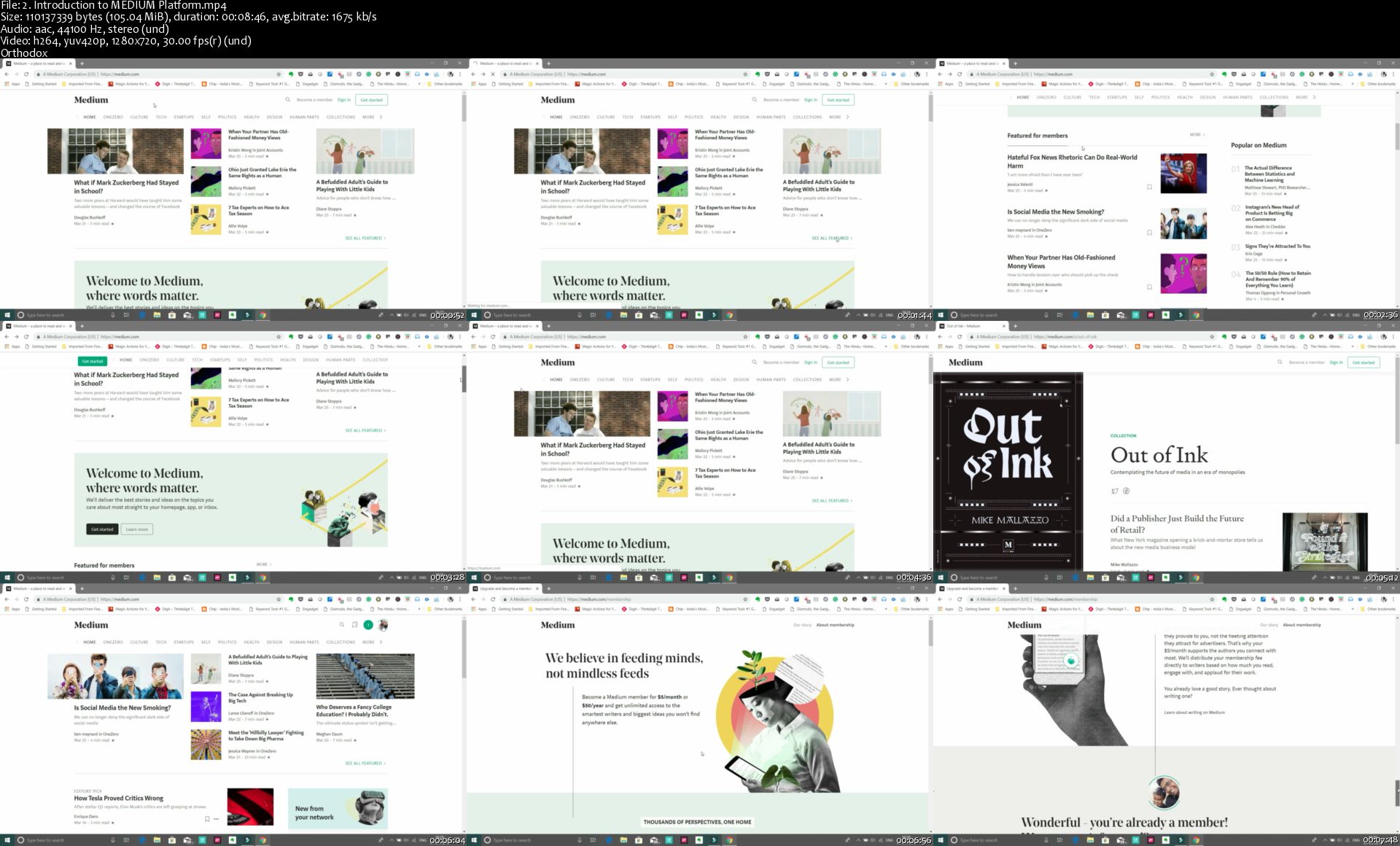Click Evernote extension icon in the 00:03:28 frame
The width and height of the screenshot is (1400, 846).
[x=291, y=336]
